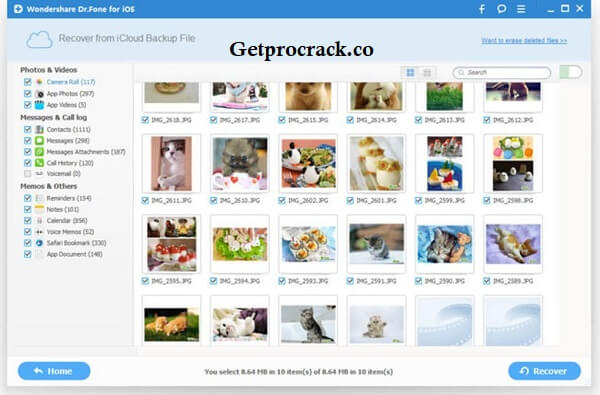
Task: Select the thumbnail IMG_2589.JPG
Action: pos(513,244)
